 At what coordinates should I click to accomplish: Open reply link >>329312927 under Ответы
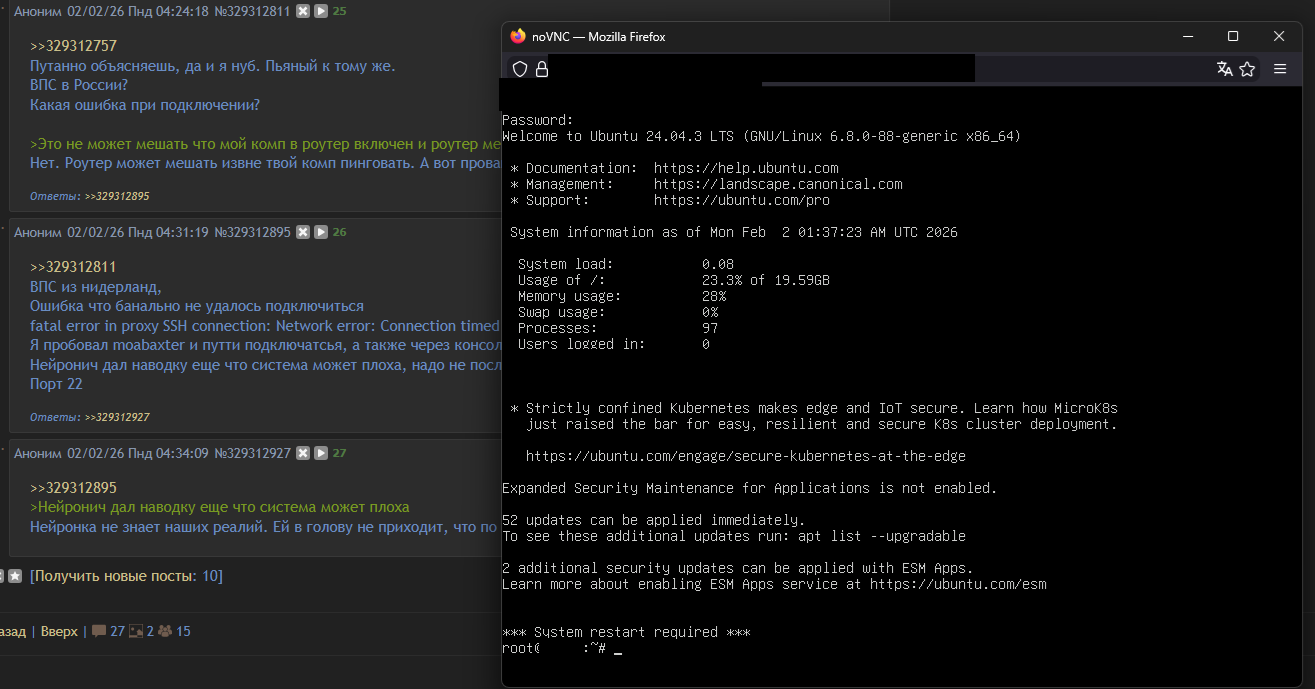point(117,417)
